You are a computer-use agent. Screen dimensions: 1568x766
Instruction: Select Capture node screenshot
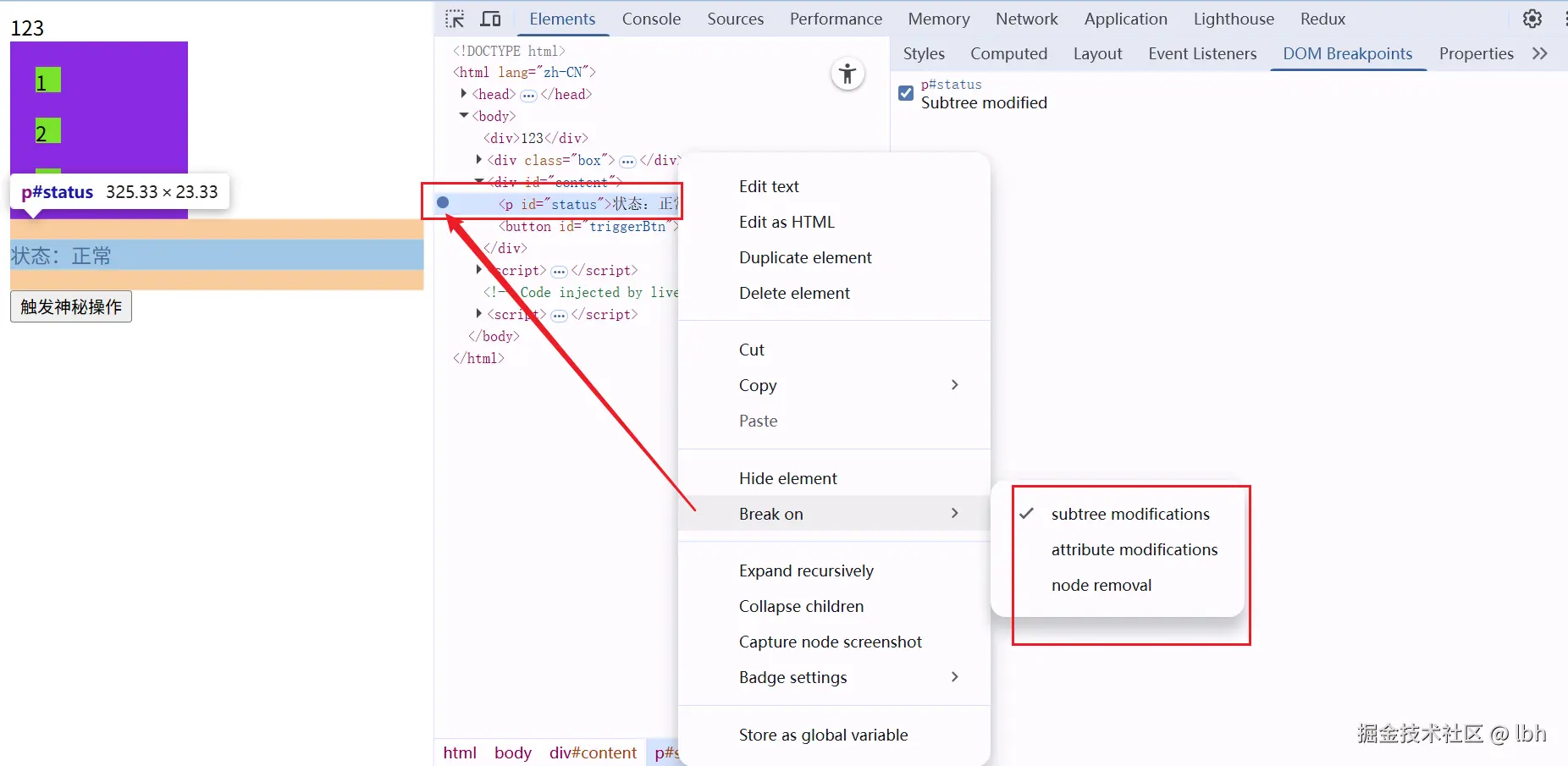834,642
